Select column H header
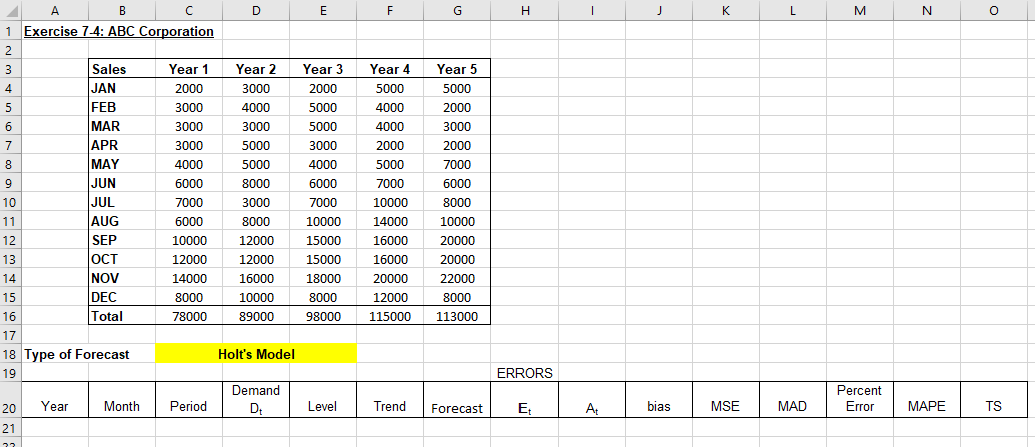The image size is (1035, 447). (524, 11)
